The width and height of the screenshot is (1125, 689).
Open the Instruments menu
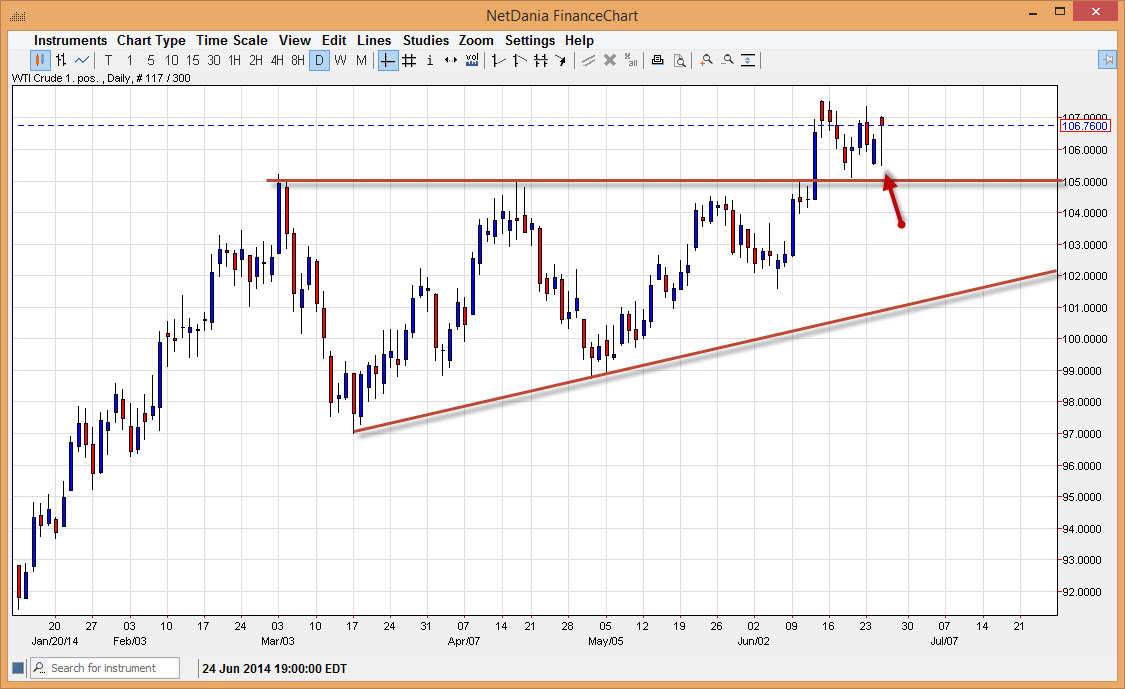pos(70,40)
